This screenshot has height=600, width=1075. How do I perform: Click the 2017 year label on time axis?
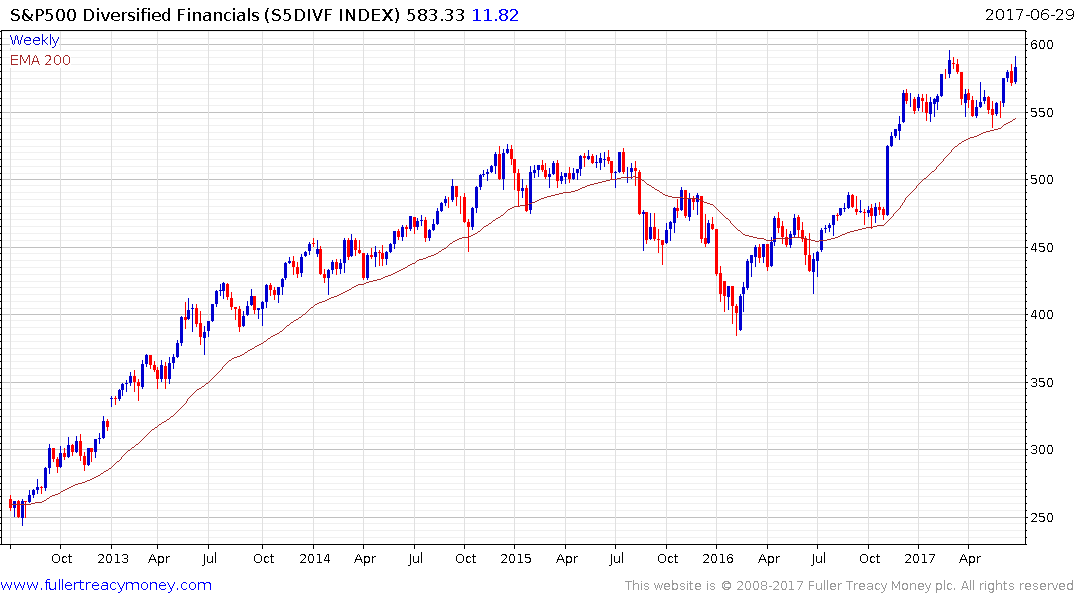coord(919,558)
